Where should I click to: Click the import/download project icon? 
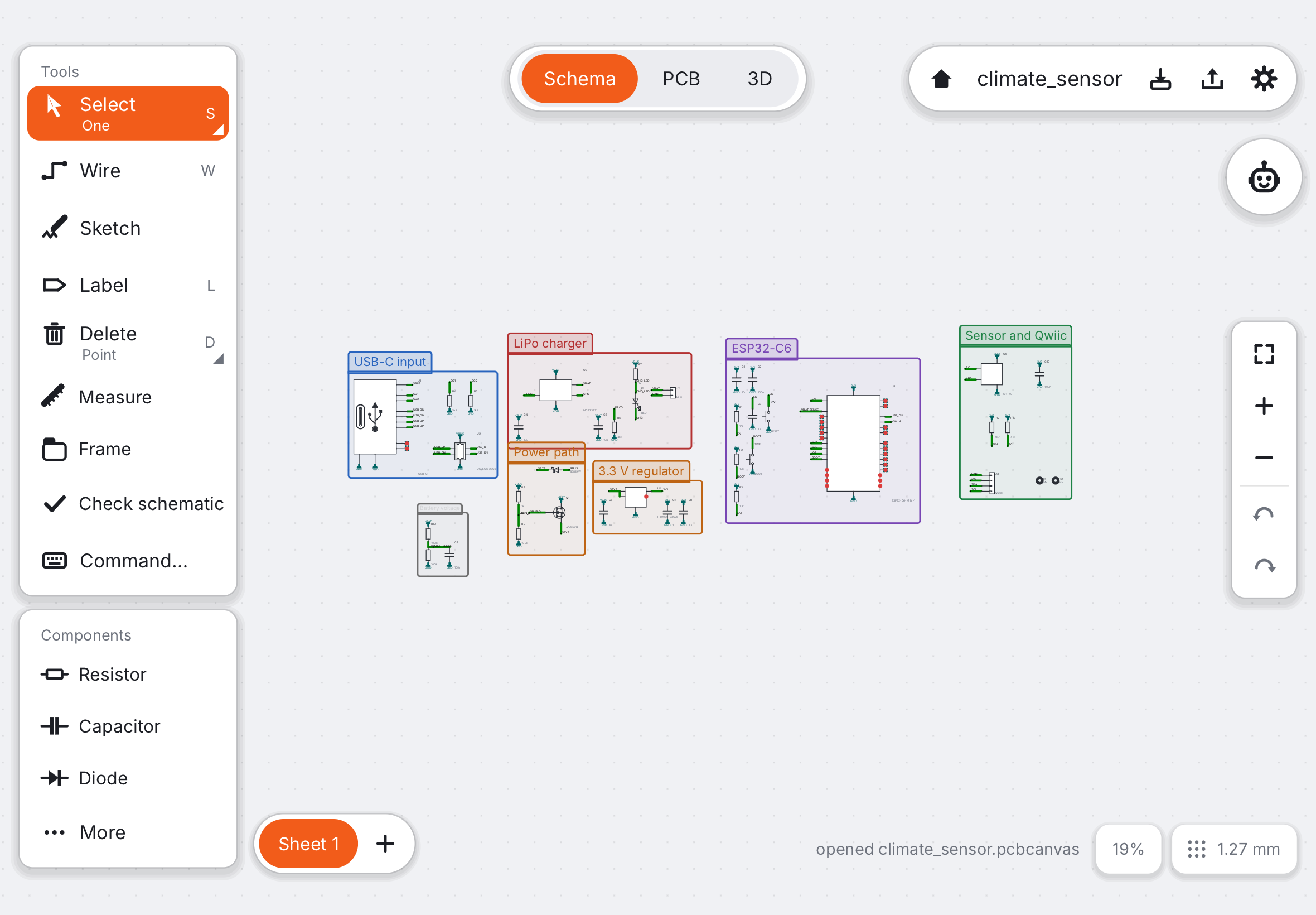[1160, 79]
